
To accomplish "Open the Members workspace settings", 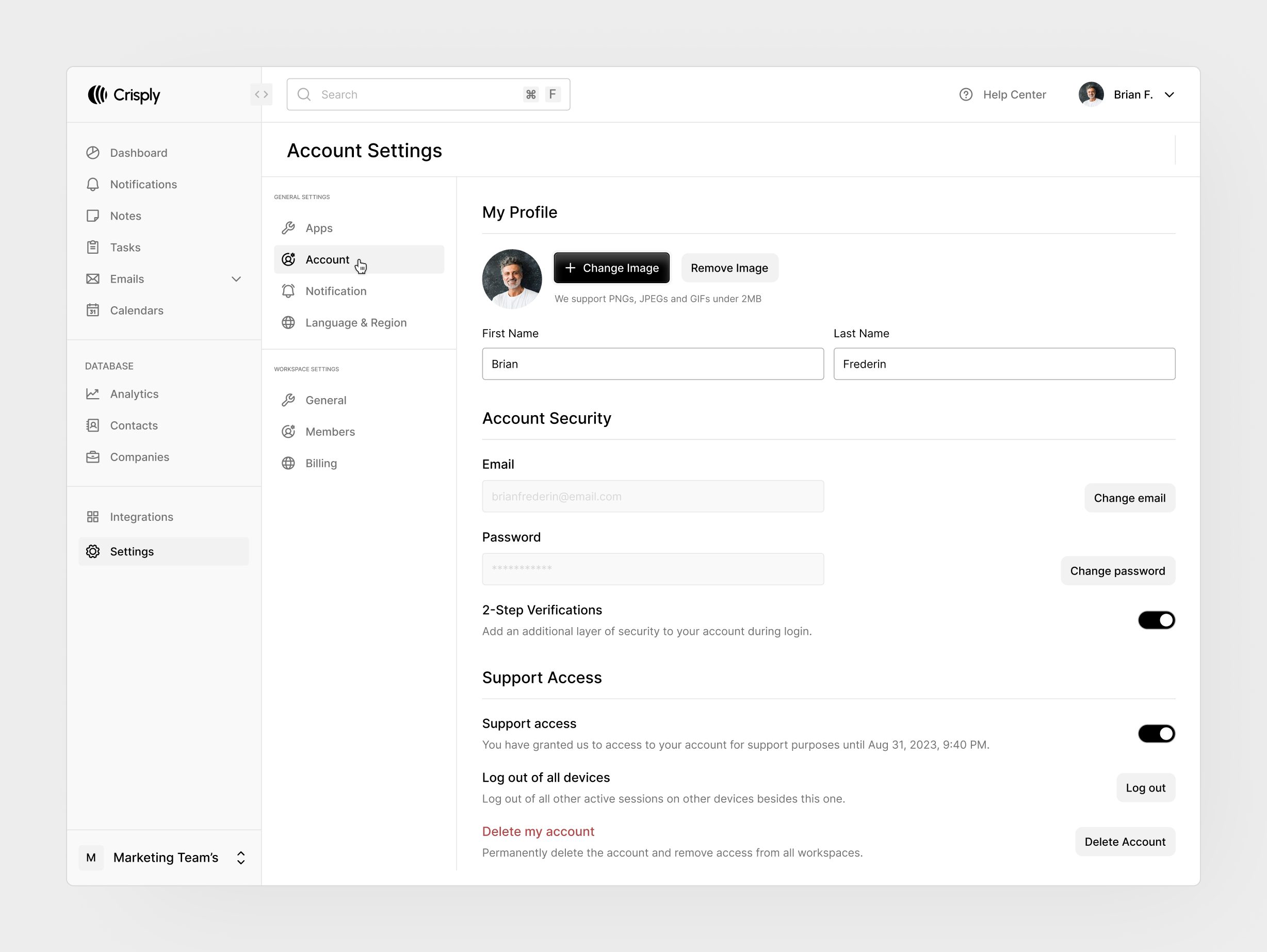I will pyautogui.click(x=330, y=432).
